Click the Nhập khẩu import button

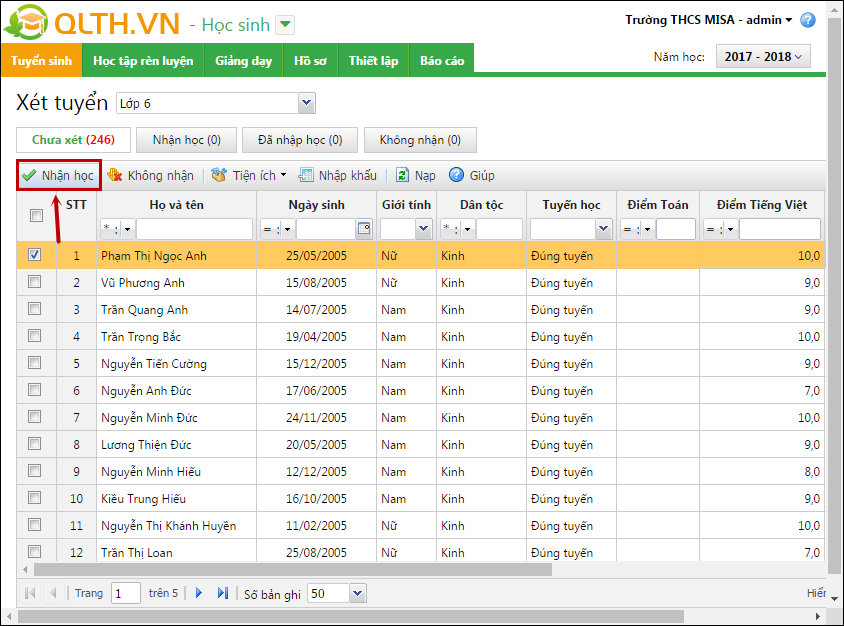(x=337, y=175)
